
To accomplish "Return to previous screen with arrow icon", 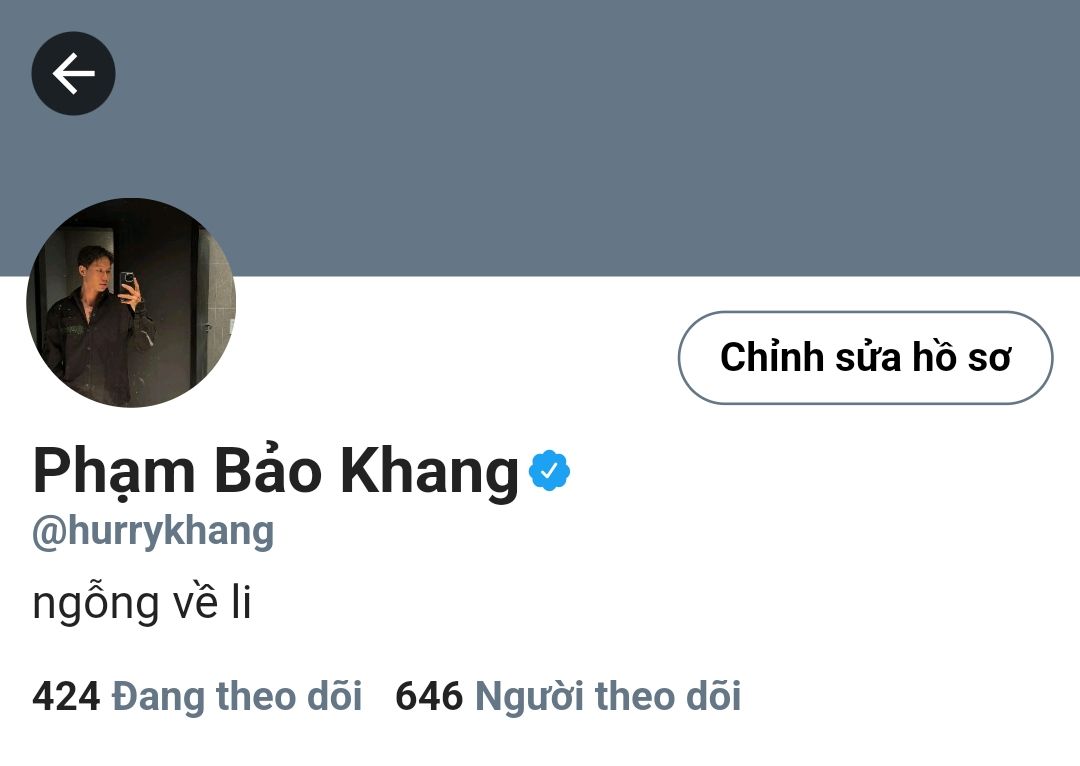I will click(x=73, y=73).
